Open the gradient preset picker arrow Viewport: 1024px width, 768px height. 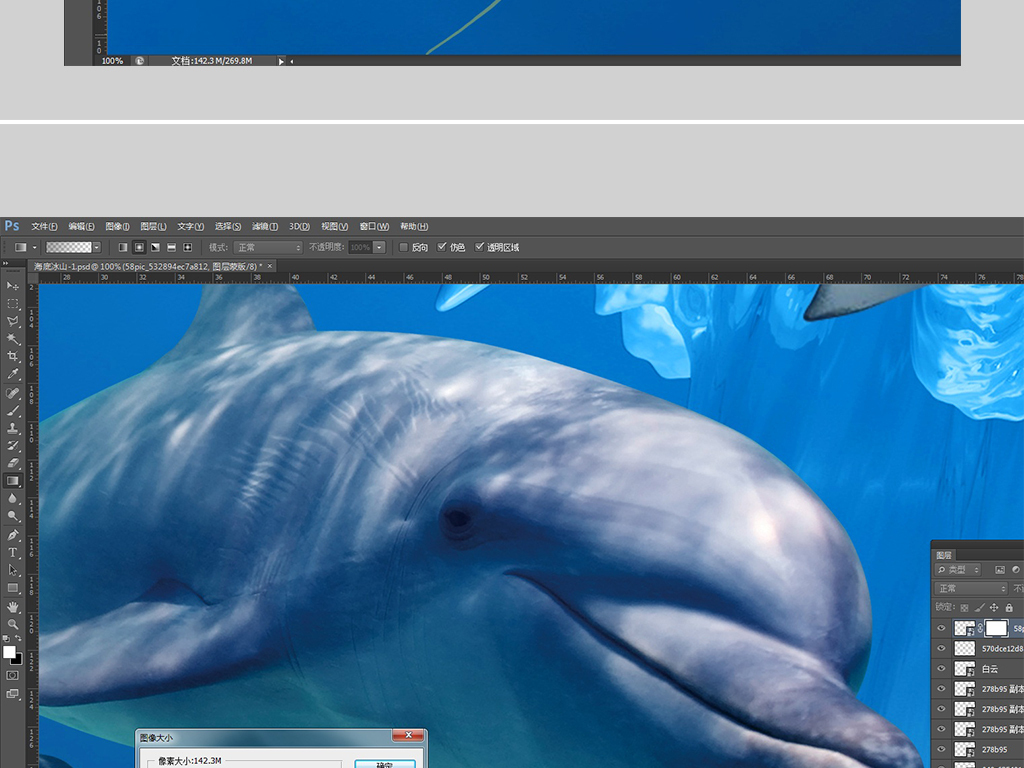[97, 247]
